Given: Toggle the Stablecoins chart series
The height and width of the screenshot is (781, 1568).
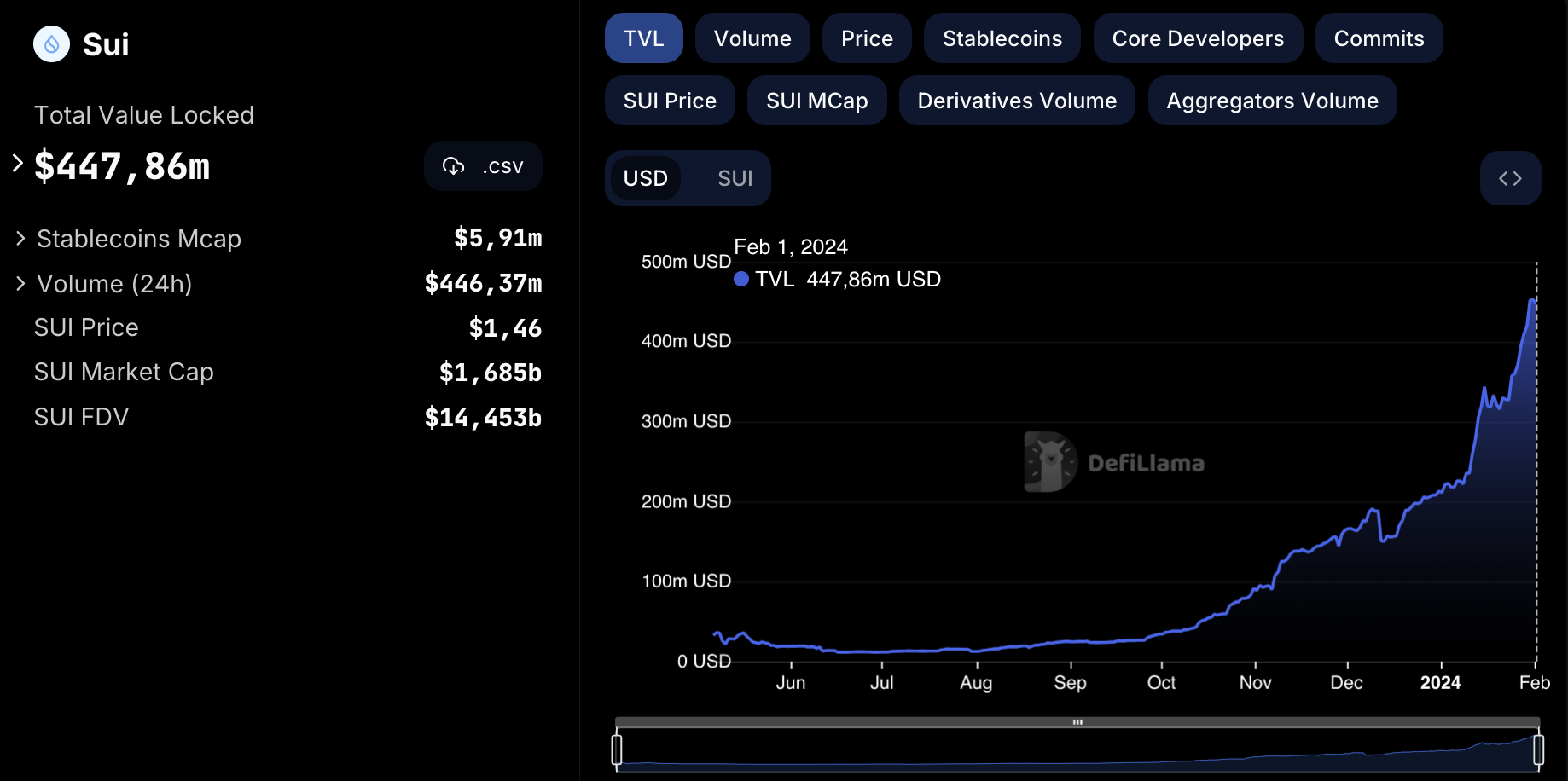Looking at the screenshot, I should [1002, 38].
